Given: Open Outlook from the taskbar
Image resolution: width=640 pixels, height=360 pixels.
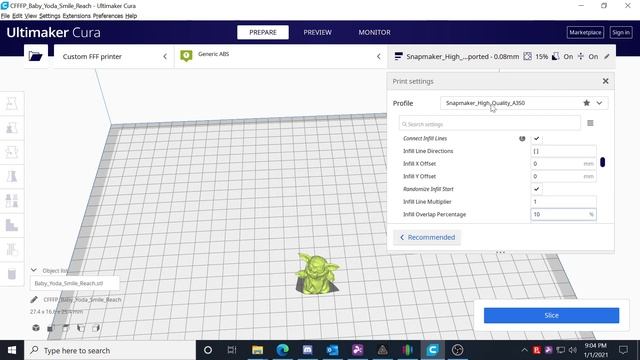Looking at the screenshot, I should pos(332,350).
